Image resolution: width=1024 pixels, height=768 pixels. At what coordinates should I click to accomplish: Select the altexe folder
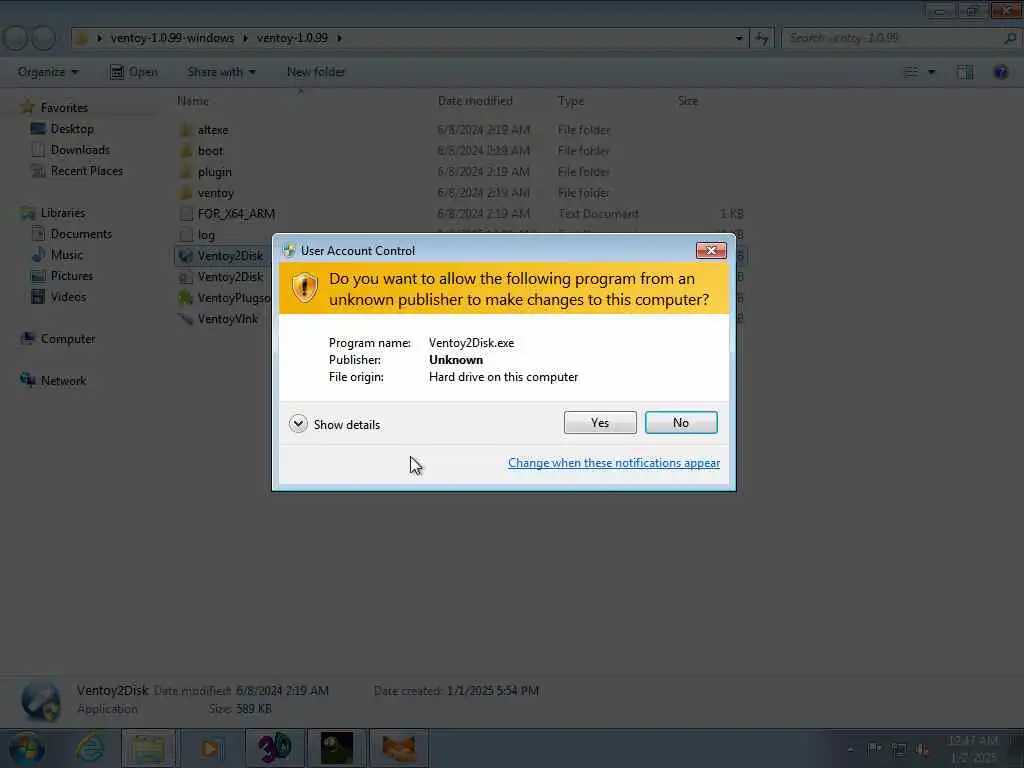coord(213,130)
